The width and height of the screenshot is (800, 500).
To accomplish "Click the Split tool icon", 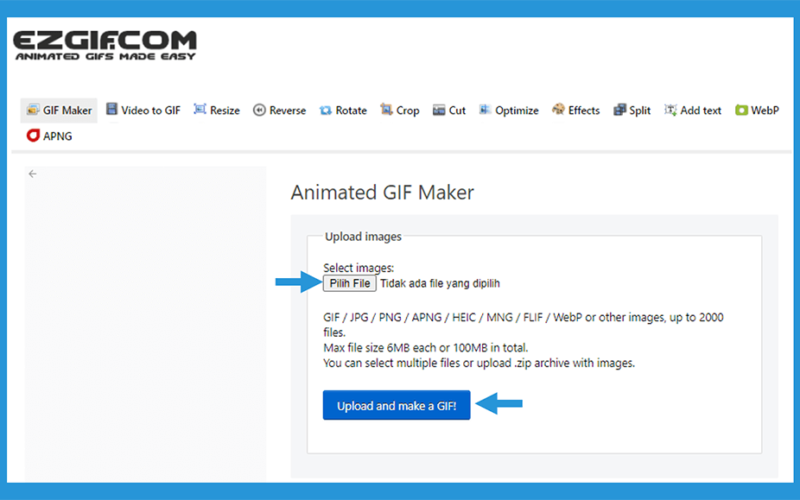I will tap(619, 110).
